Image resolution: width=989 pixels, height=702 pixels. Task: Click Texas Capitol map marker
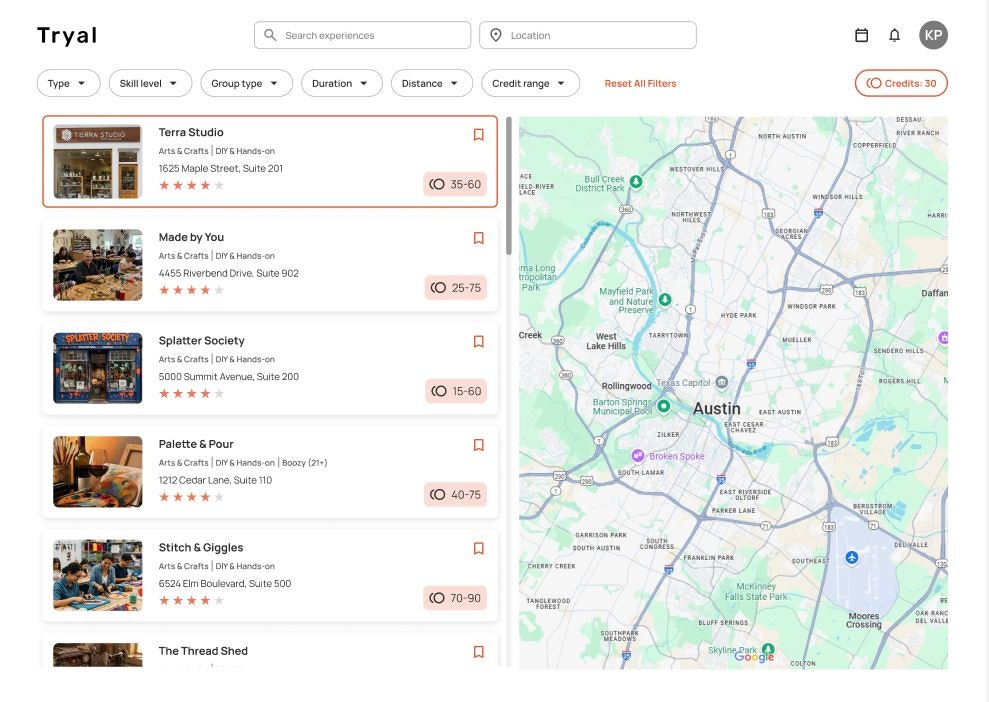click(722, 382)
